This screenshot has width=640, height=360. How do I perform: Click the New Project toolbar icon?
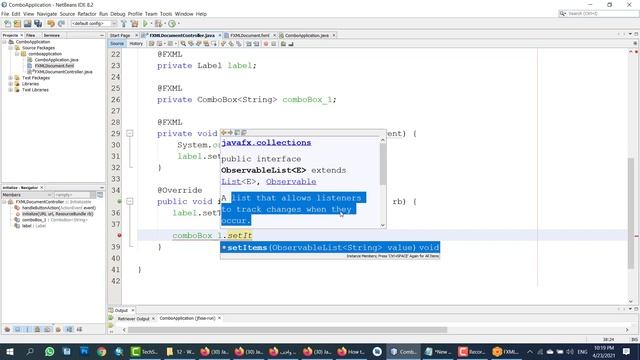click(18, 24)
